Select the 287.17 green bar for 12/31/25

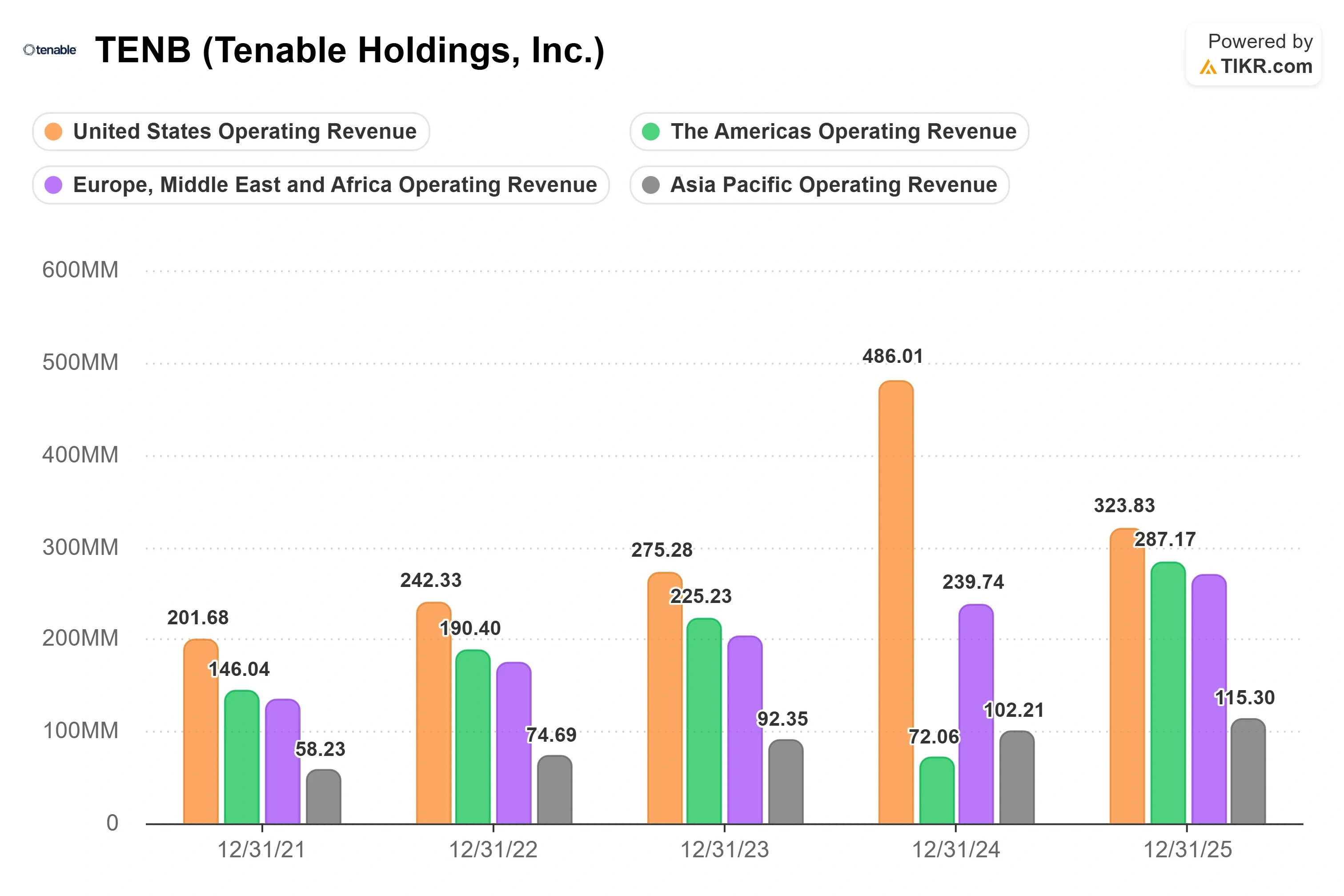click(1168, 693)
